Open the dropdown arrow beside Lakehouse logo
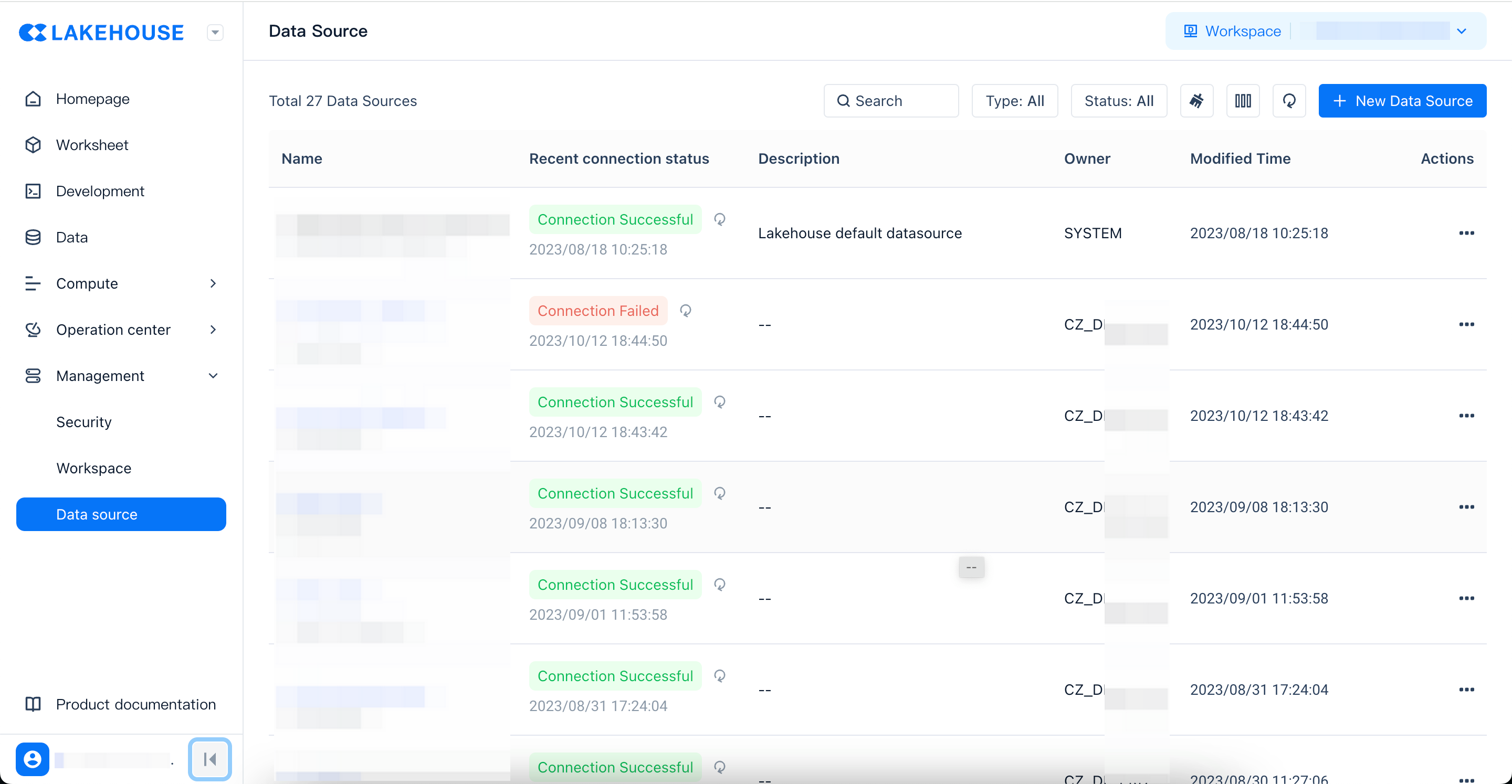Screen dimensions: 1512x784 click(x=215, y=33)
